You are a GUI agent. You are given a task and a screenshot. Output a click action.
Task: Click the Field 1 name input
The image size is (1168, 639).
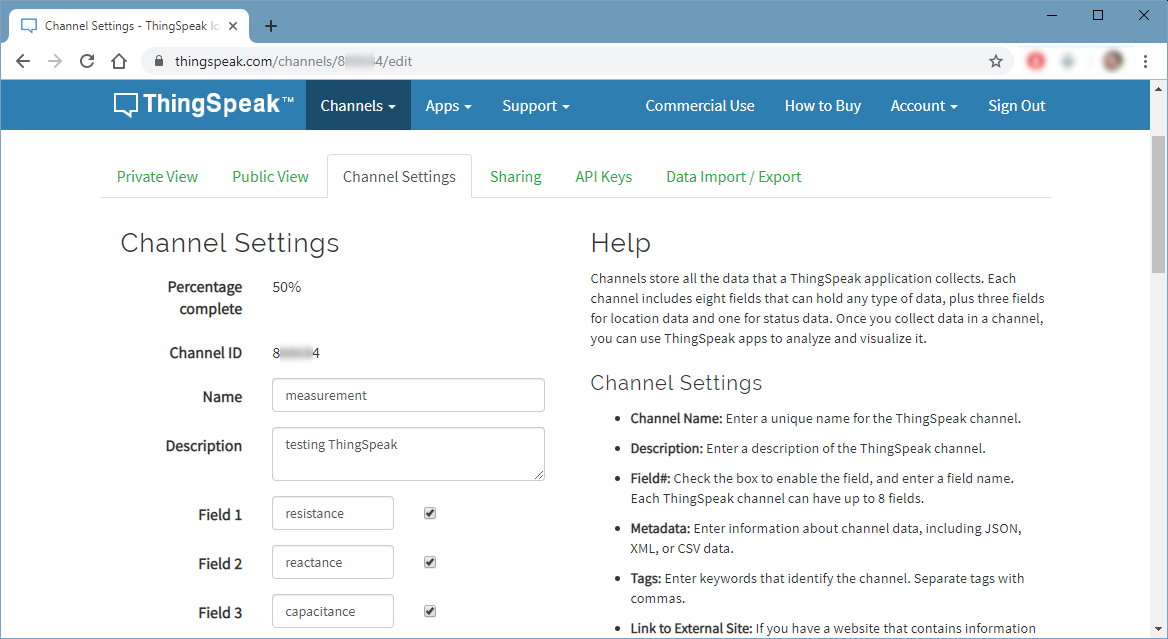(x=333, y=513)
